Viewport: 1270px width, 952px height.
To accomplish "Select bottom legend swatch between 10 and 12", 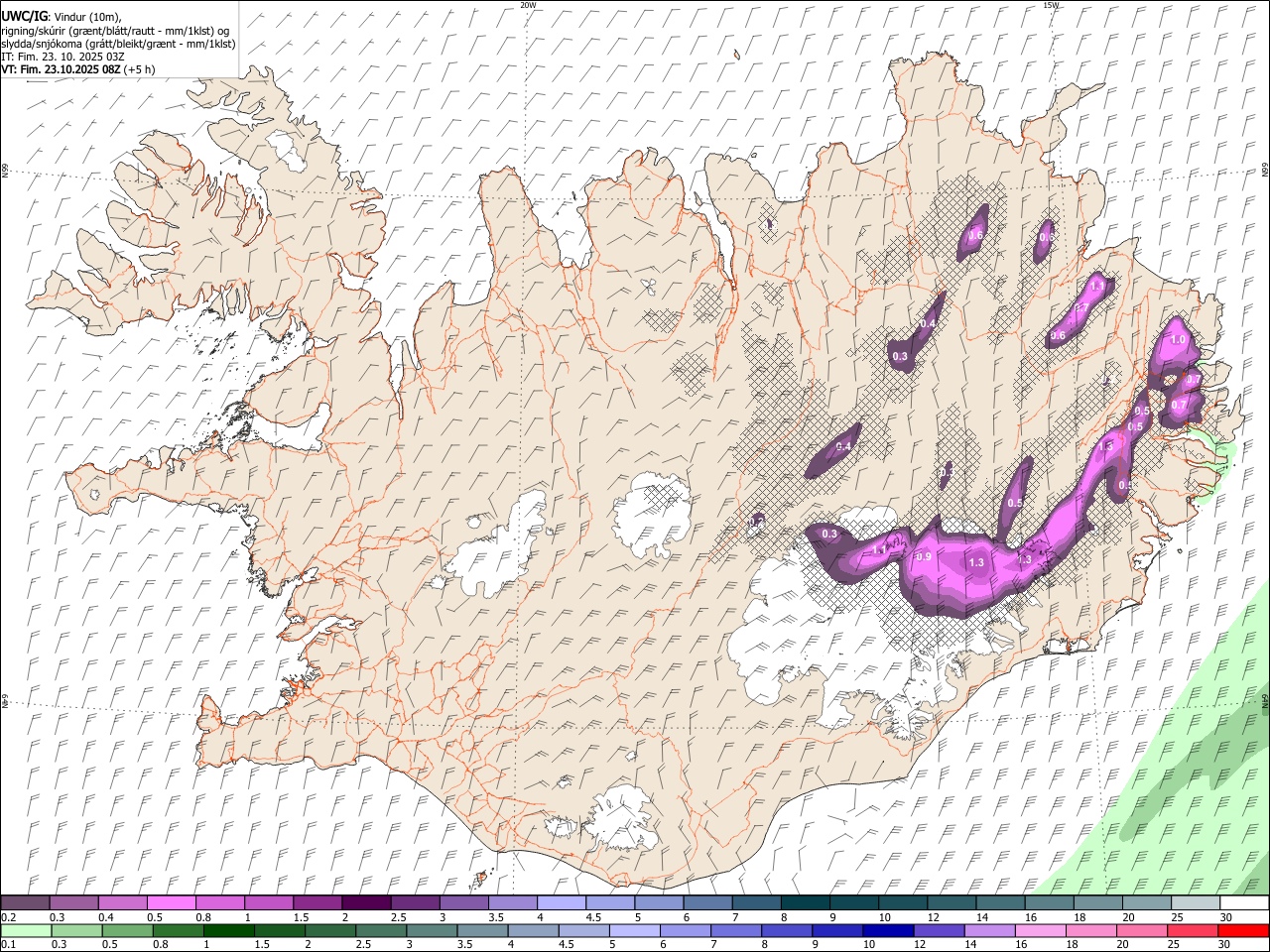I will [x=886, y=930].
